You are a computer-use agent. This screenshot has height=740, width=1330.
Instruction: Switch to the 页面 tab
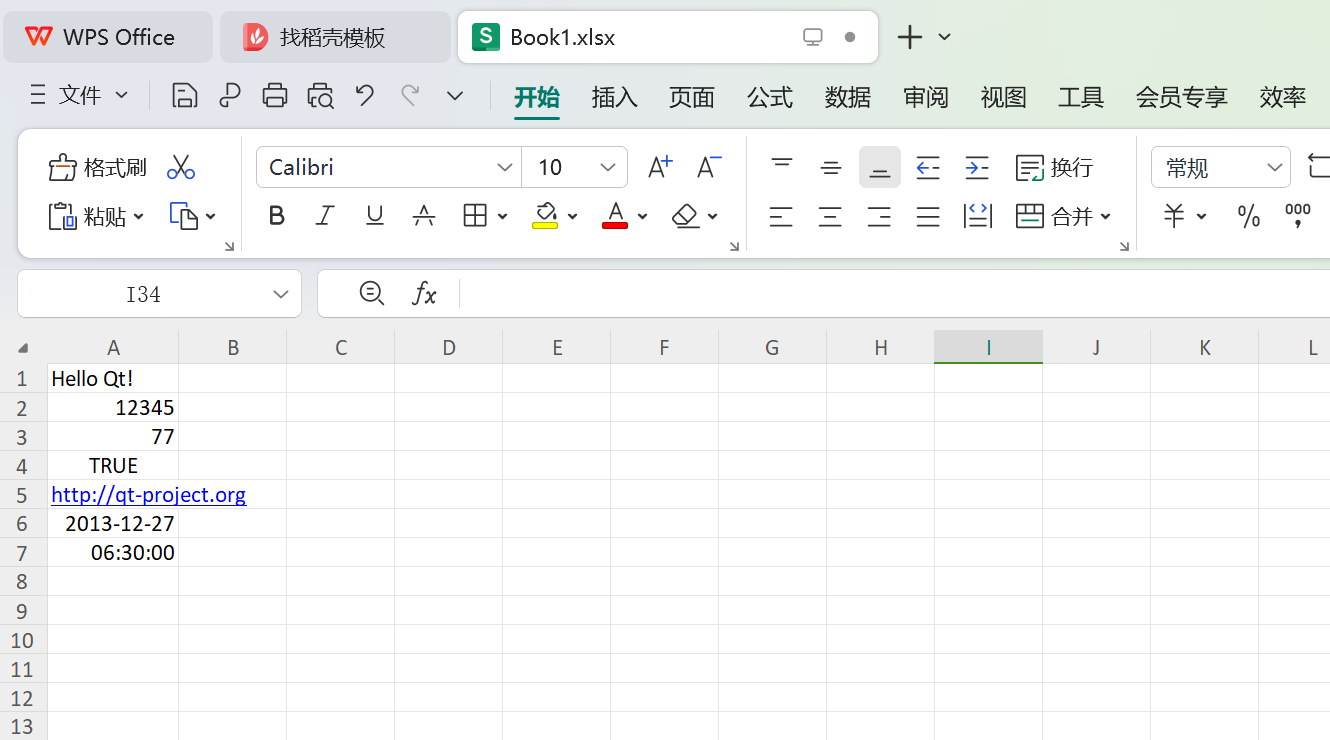692,97
